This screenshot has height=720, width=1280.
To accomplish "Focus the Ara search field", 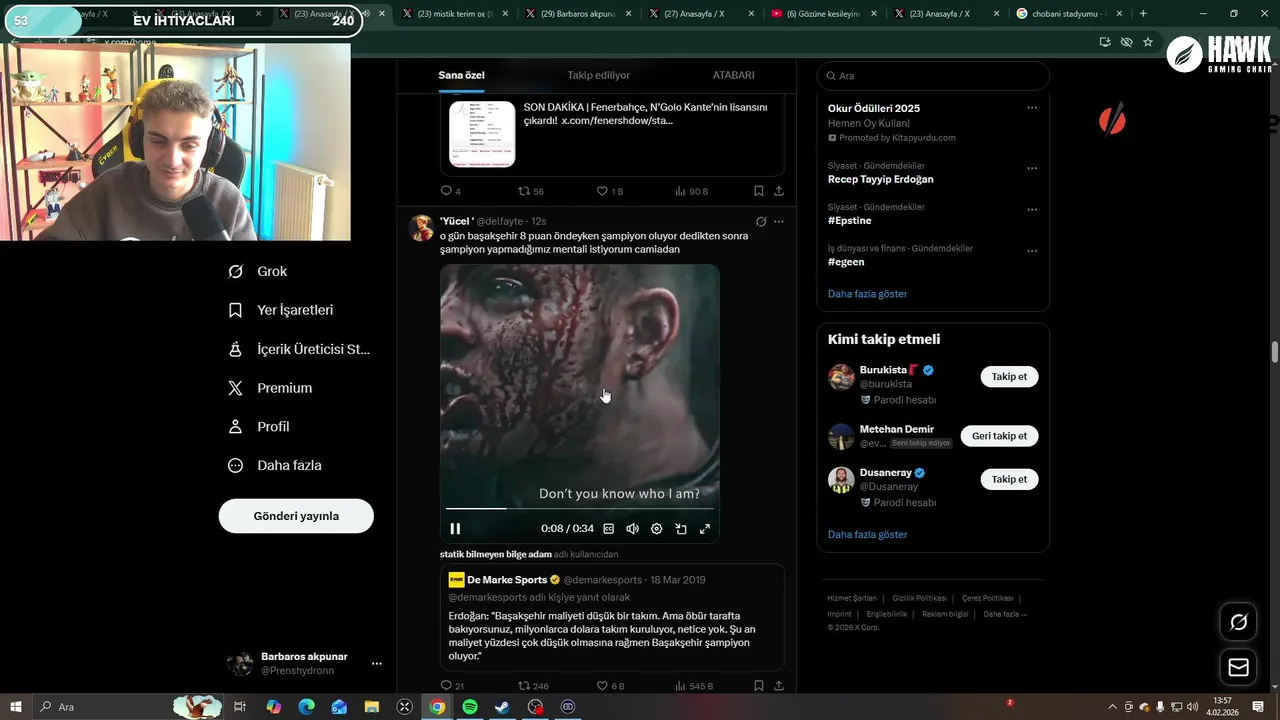I will pyautogui.click(x=933, y=76).
